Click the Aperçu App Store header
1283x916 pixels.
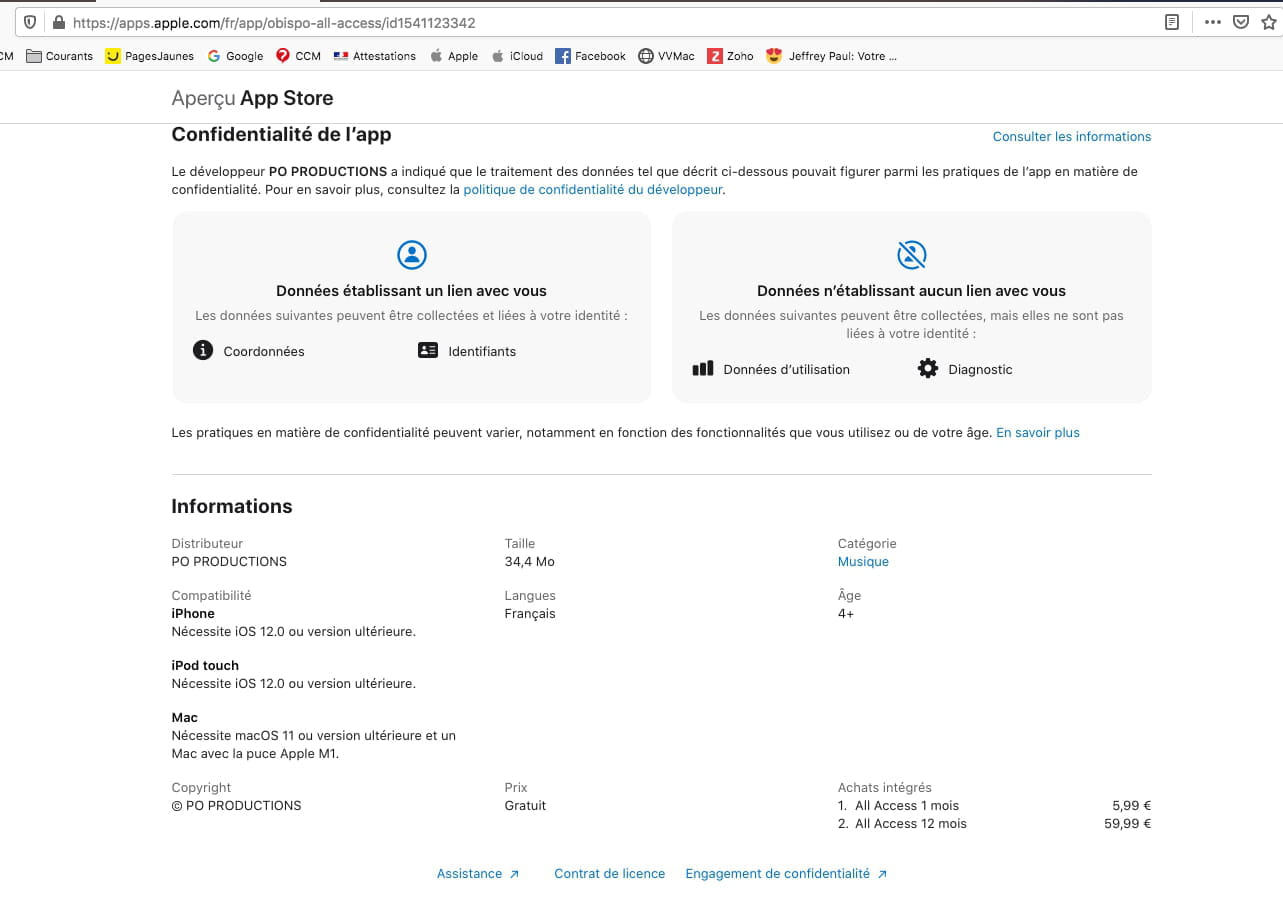252,98
